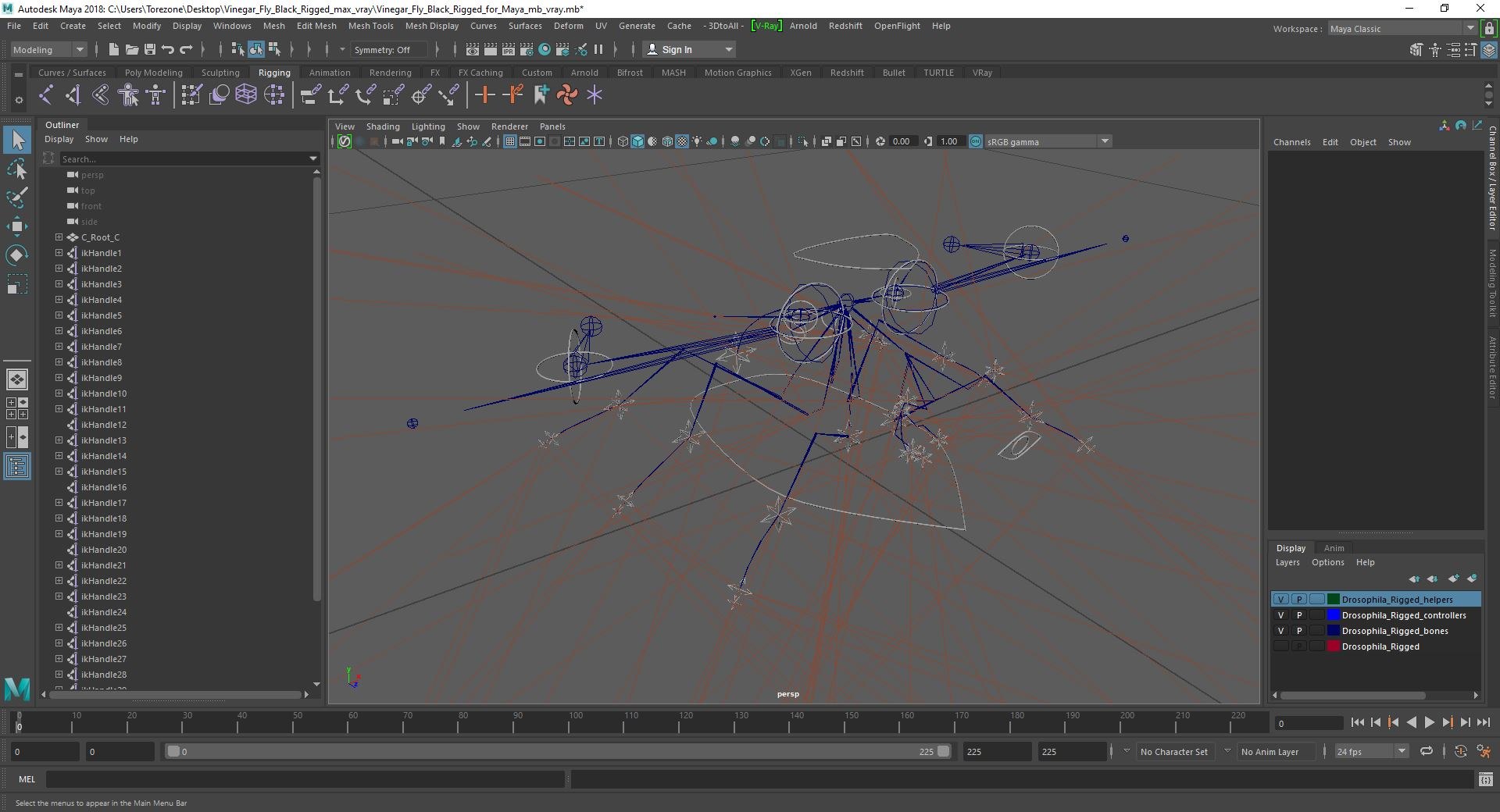Expand the C_Root_C node
This screenshot has height=812, width=1500.
click(x=59, y=237)
